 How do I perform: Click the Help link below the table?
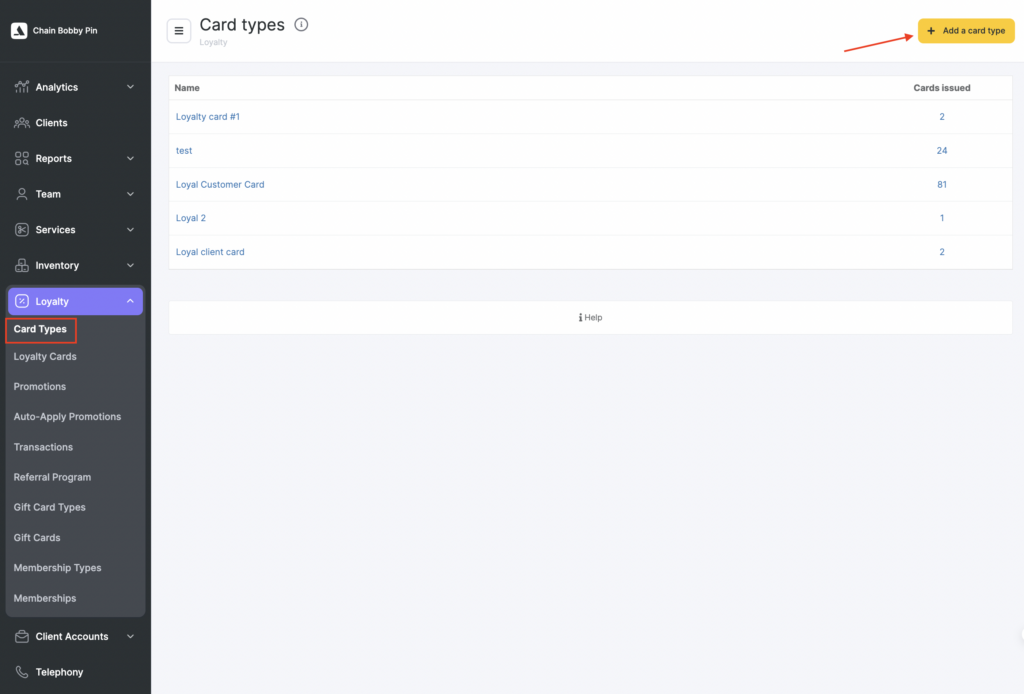click(x=590, y=318)
